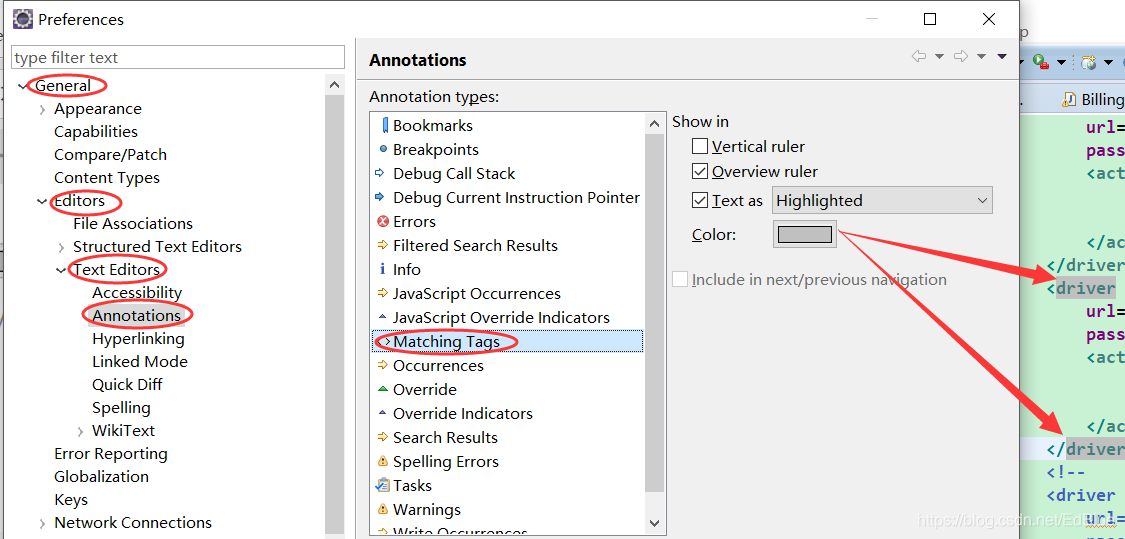
Task: Collapse the General tree node
Action: click(x=24, y=86)
